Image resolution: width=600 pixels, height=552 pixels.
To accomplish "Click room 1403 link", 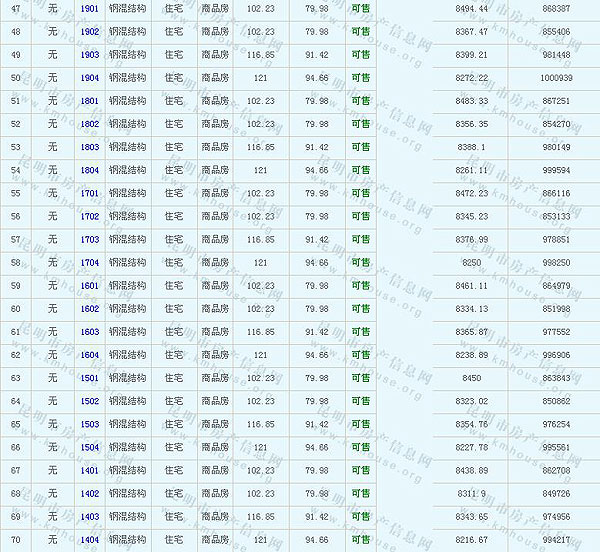I will (x=90, y=516).
